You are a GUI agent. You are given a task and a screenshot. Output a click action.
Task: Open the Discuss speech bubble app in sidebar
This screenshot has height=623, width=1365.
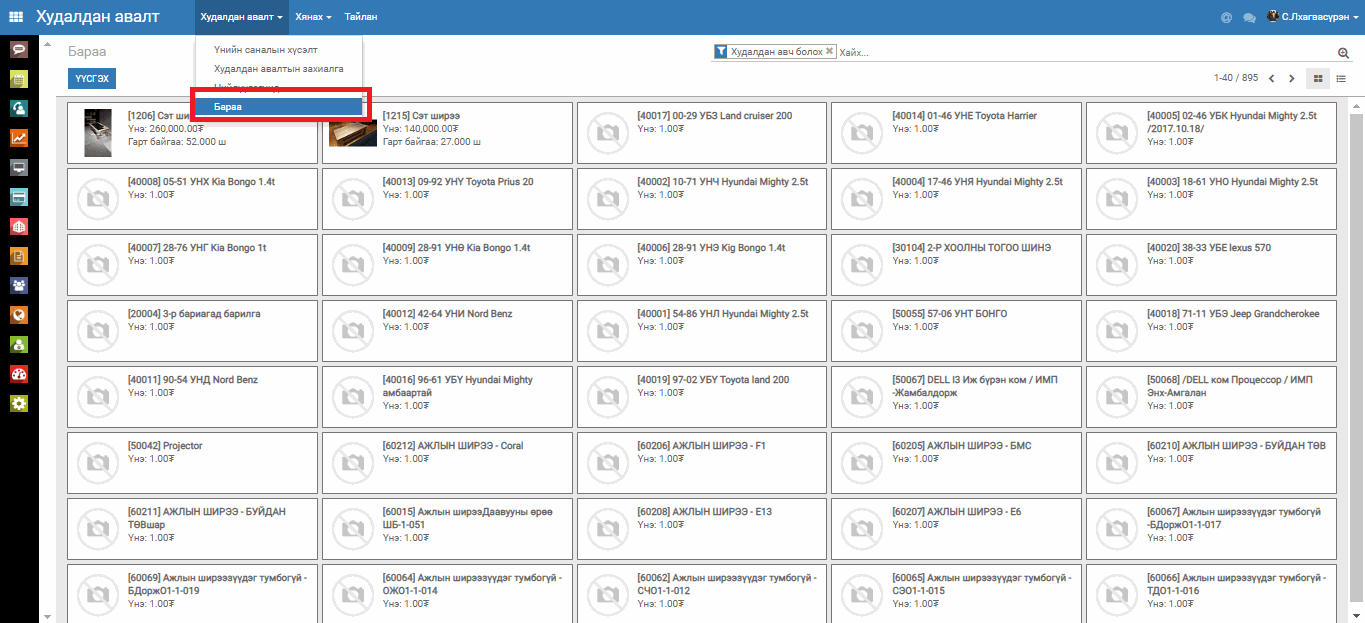coord(18,49)
